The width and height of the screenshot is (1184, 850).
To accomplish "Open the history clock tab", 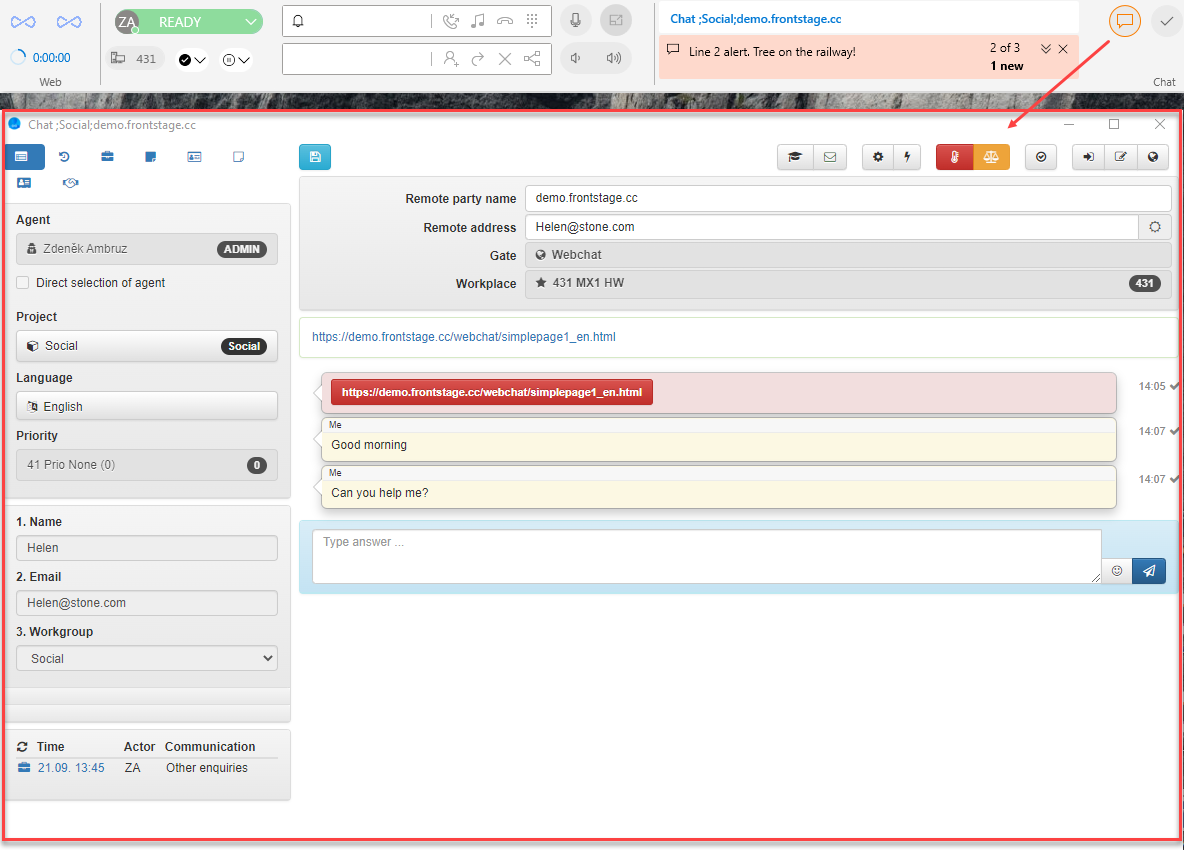I will tap(64, 157).
